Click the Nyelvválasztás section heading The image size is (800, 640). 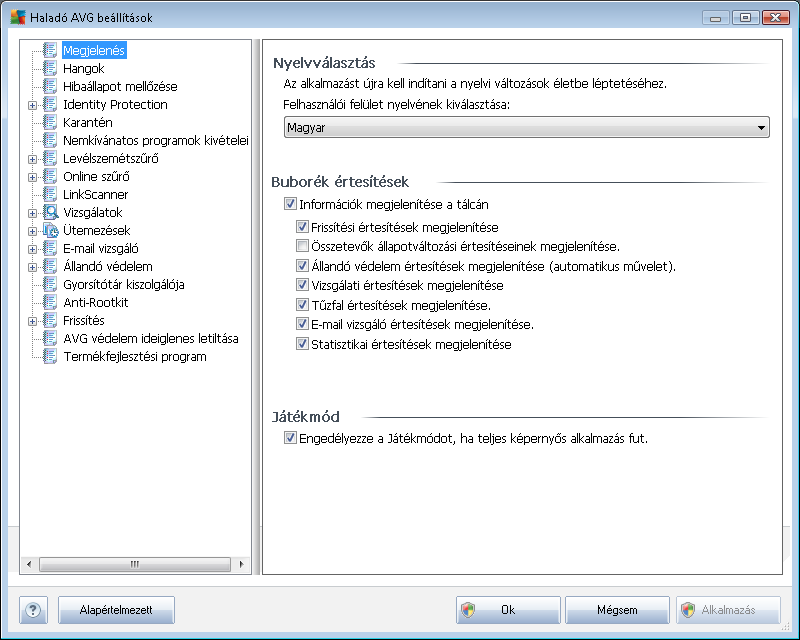point(324,63)
